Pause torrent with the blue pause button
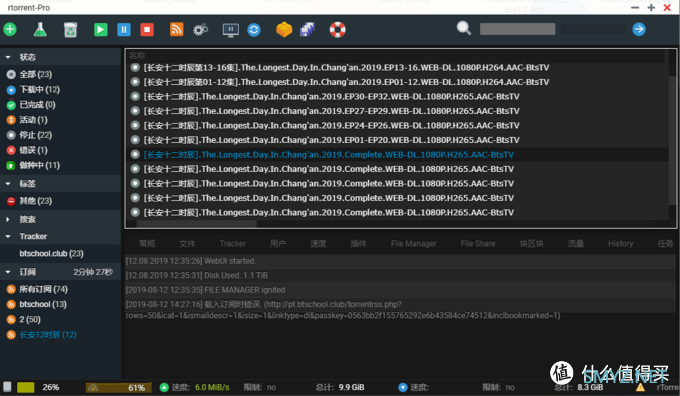 pyautogui.click(x=124, y=29)
